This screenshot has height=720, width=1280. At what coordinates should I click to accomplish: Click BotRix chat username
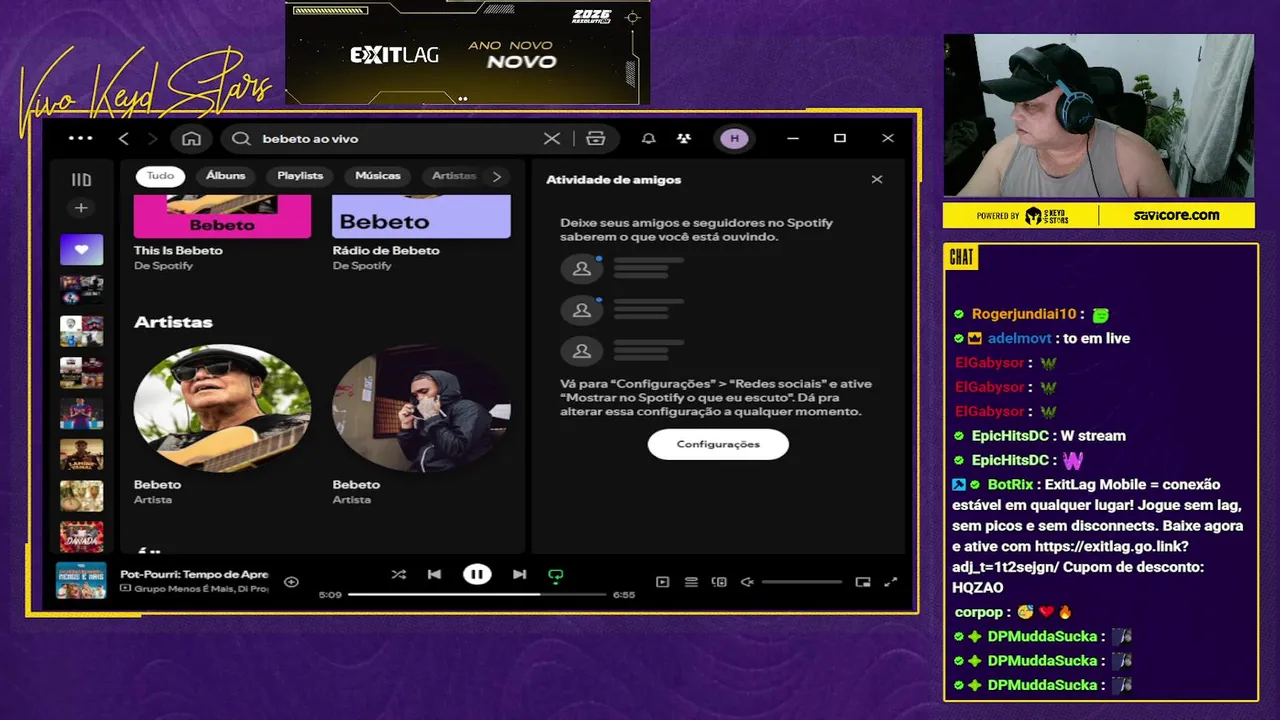pos(1010,484)
